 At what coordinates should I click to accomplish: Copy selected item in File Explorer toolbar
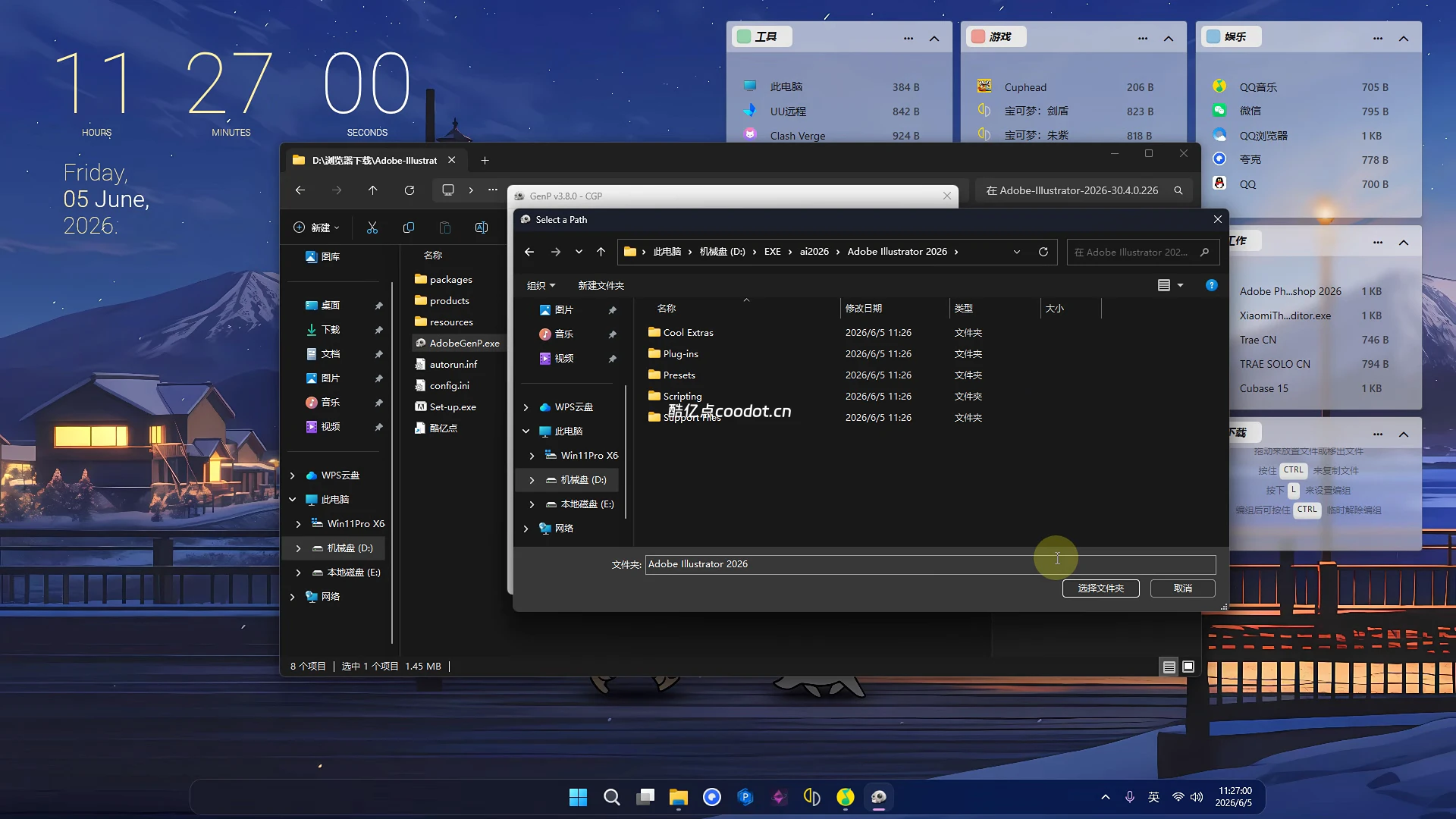[409, 227]
